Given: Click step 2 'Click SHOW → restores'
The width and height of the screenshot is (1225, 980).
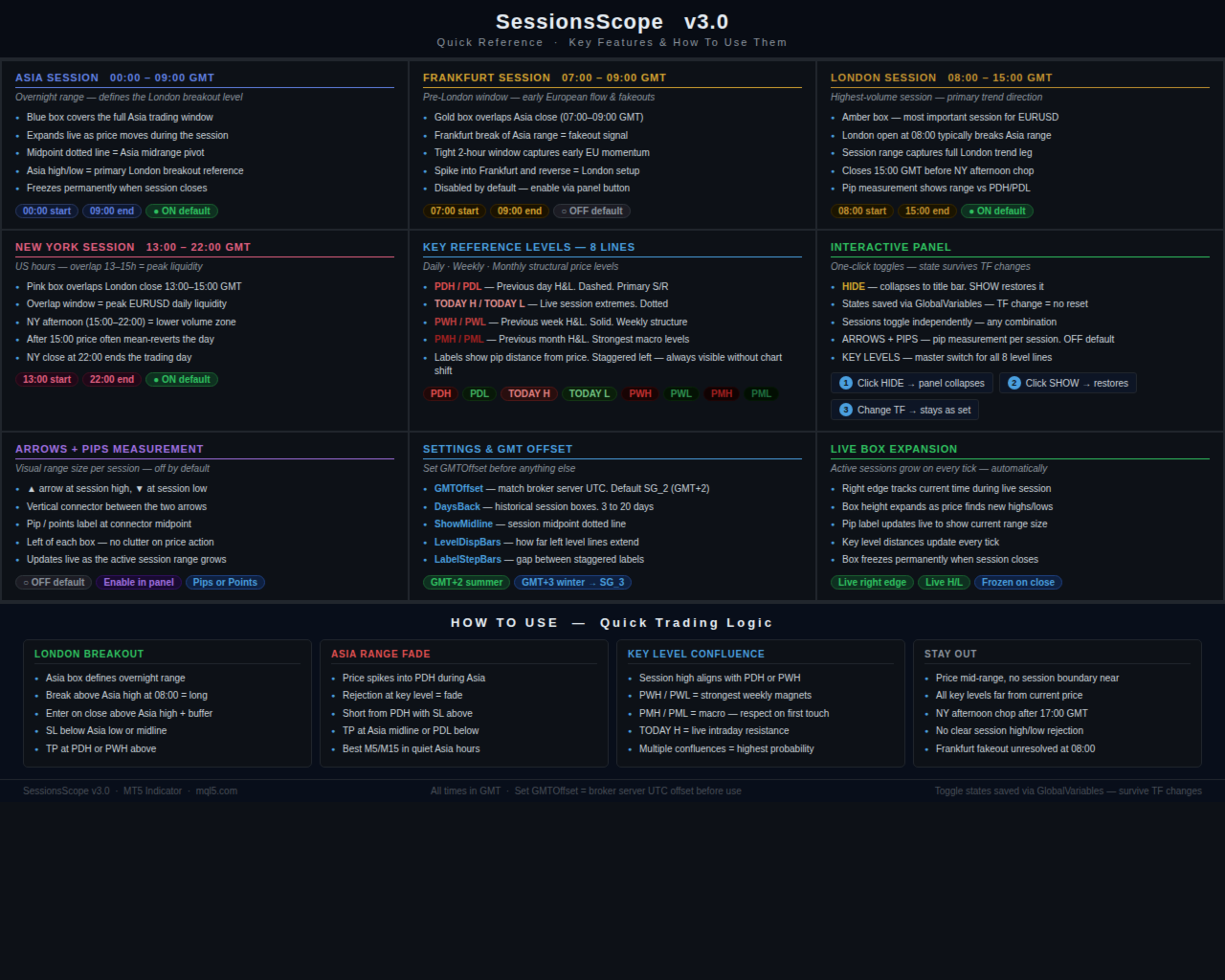Looking at the screenshot, I should point(1068,383).
